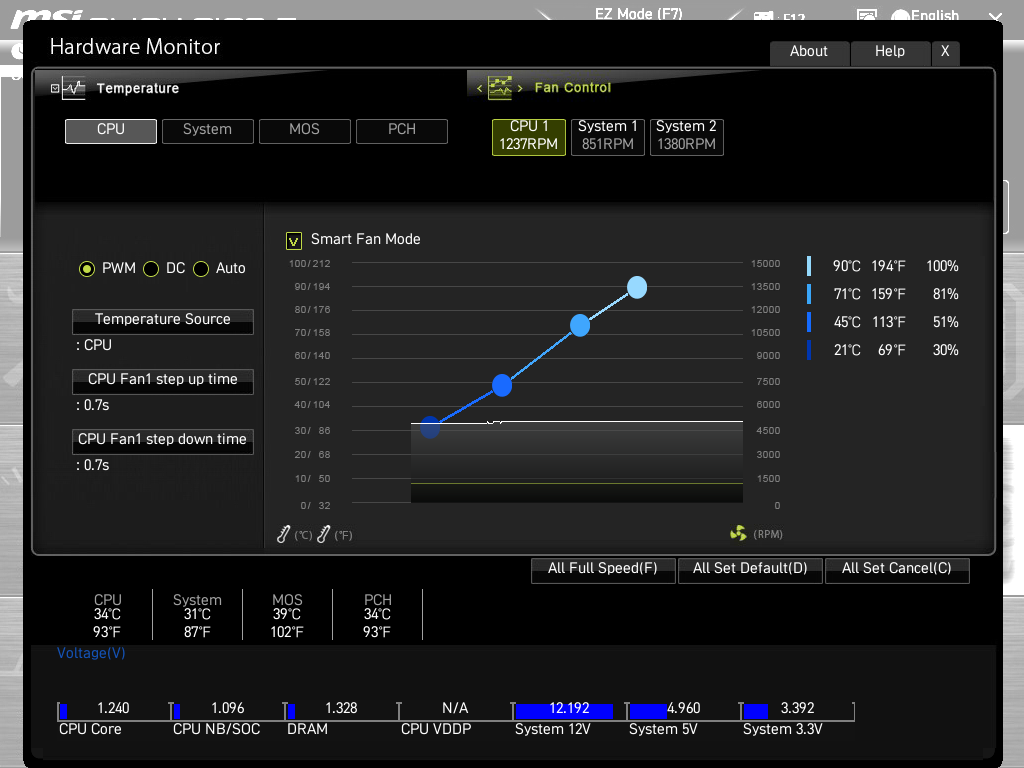Close the Hardware Monitor with X
1024x768 pixels.
945,52
